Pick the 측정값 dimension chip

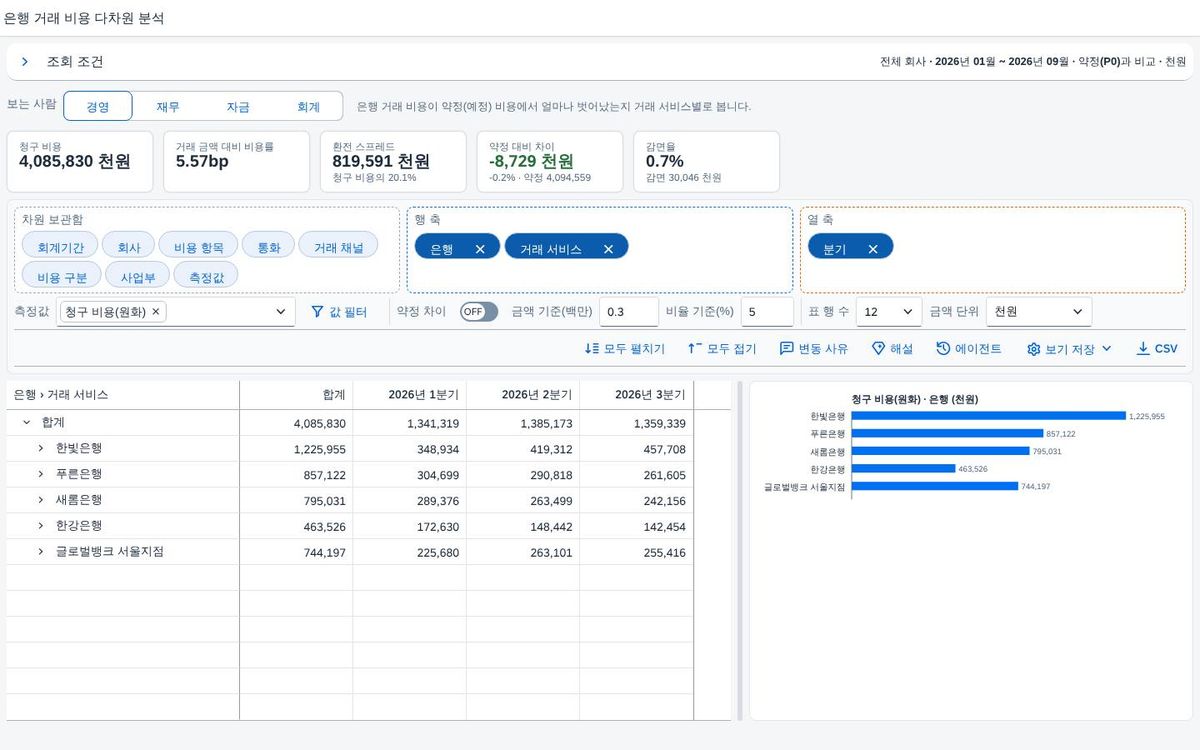click(x=206, y=275)
